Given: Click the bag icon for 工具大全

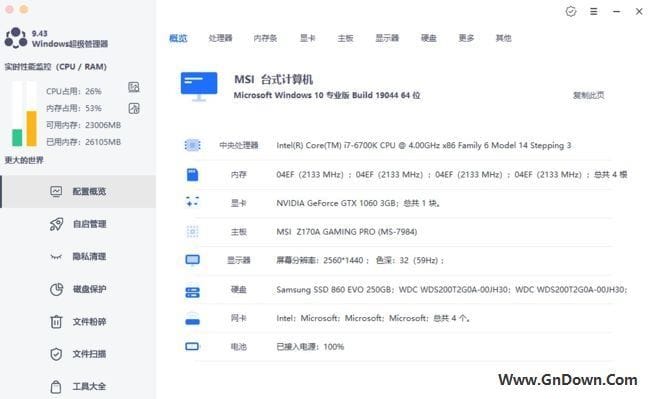Looking at the screenshot, I should pos(56,387).
